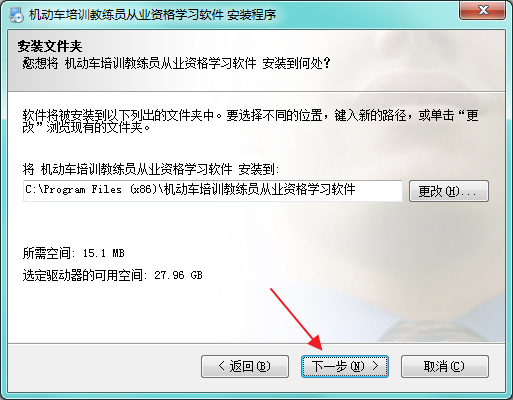Click the 27.96 GB free space value

point(178,275)
